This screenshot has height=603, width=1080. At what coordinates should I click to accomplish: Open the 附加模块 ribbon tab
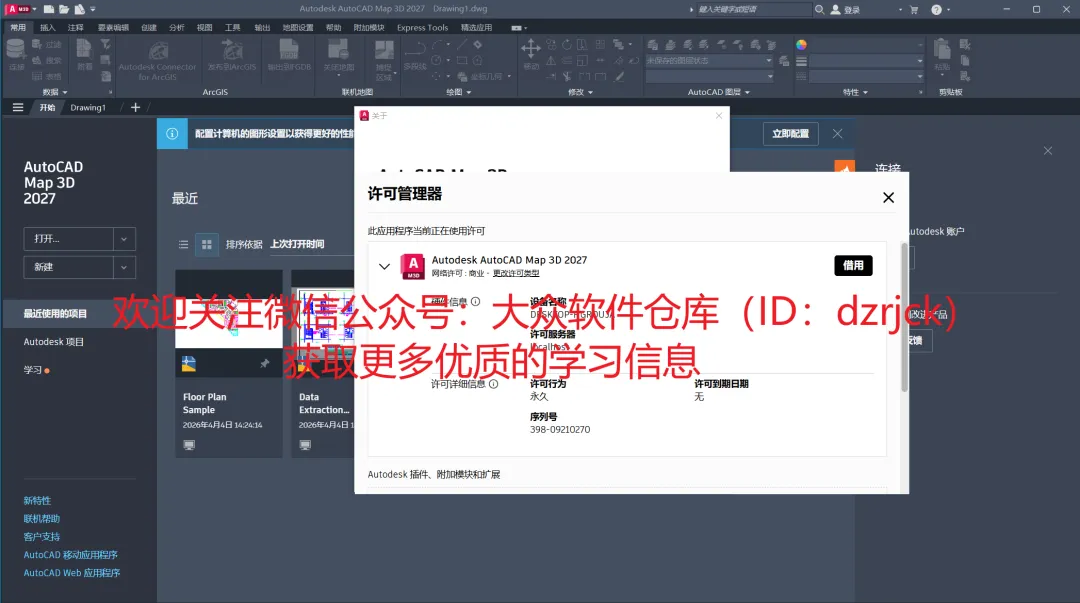coord(369,28)
